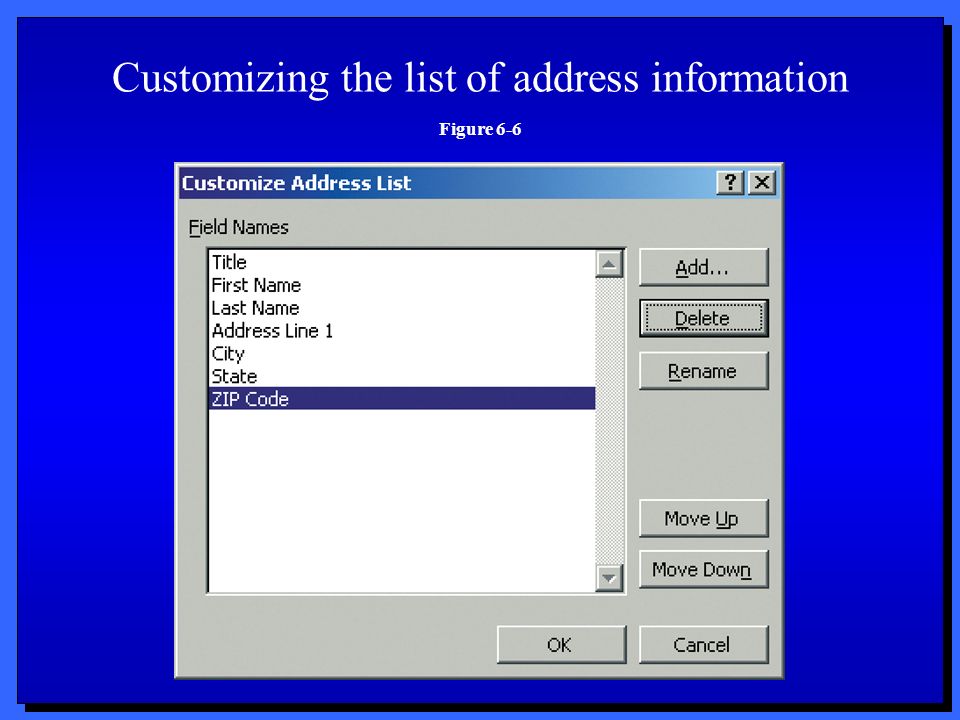Select Address Line 1 field
This screenshot has width=960, height=720.
(402, 331)
